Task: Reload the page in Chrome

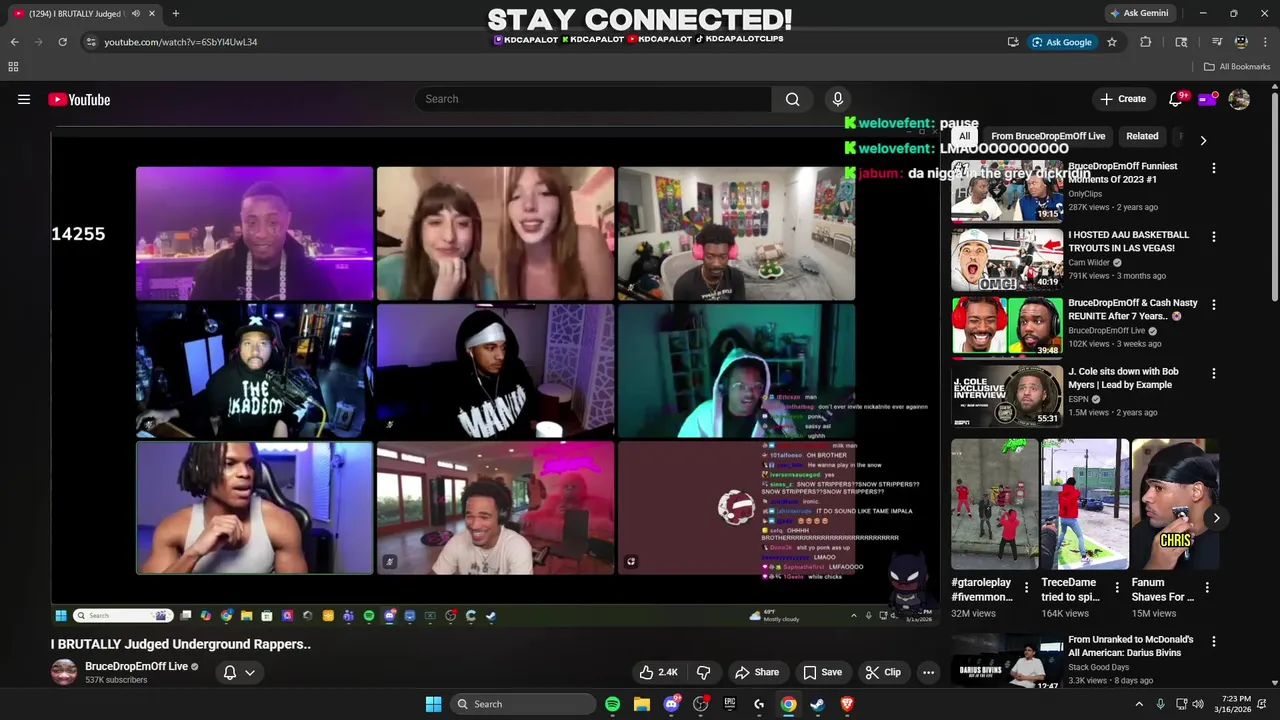Action: [x=62, y=42]
